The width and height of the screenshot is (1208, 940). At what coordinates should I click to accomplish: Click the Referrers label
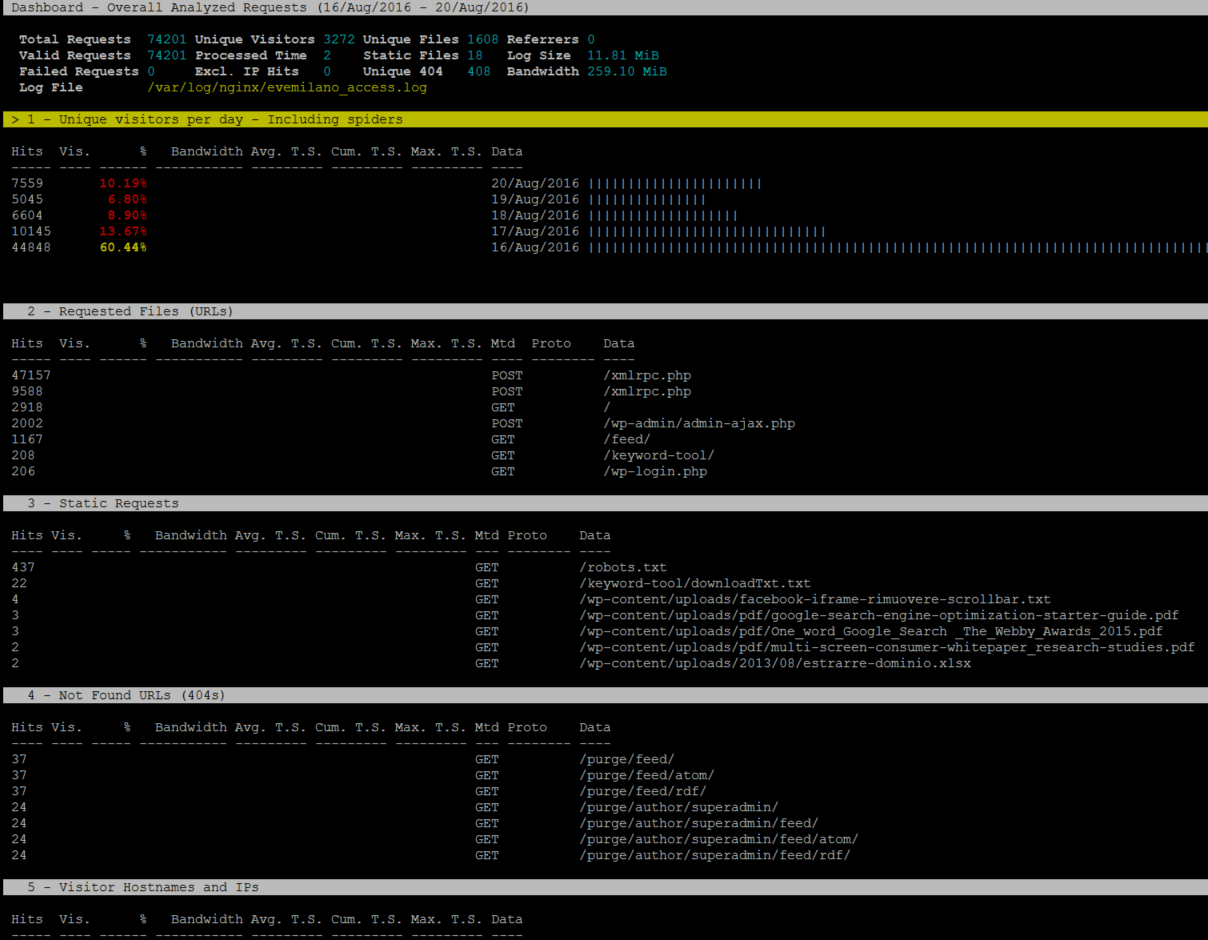tap(543, 40)
